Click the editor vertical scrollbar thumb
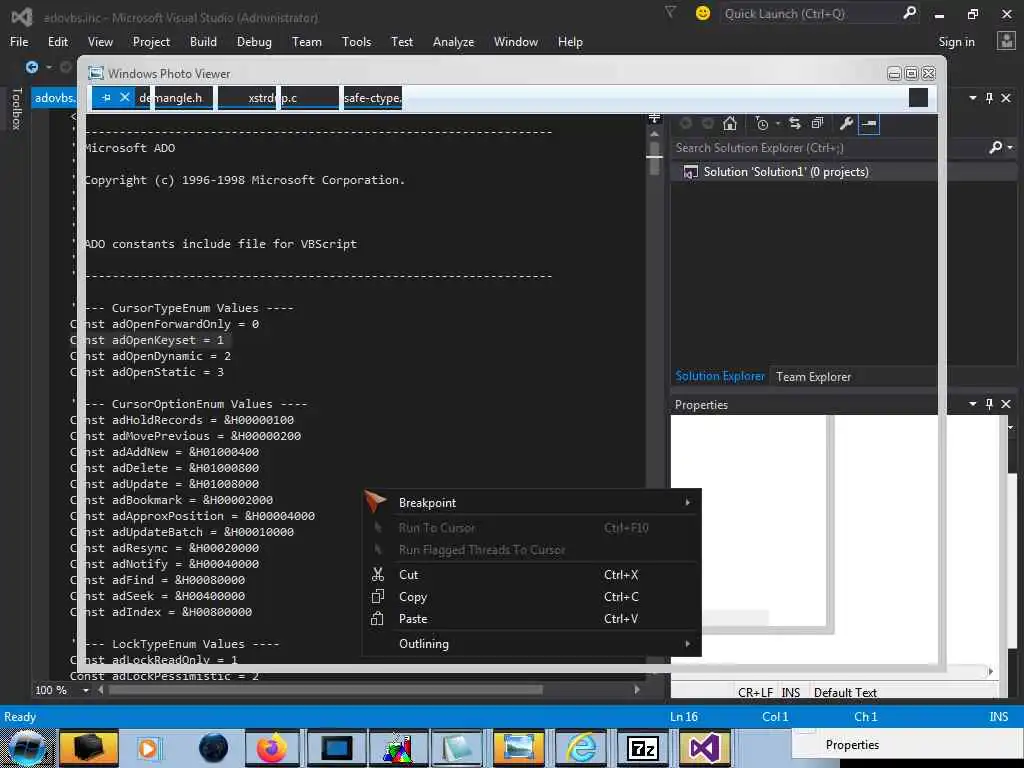 (654, 157)
